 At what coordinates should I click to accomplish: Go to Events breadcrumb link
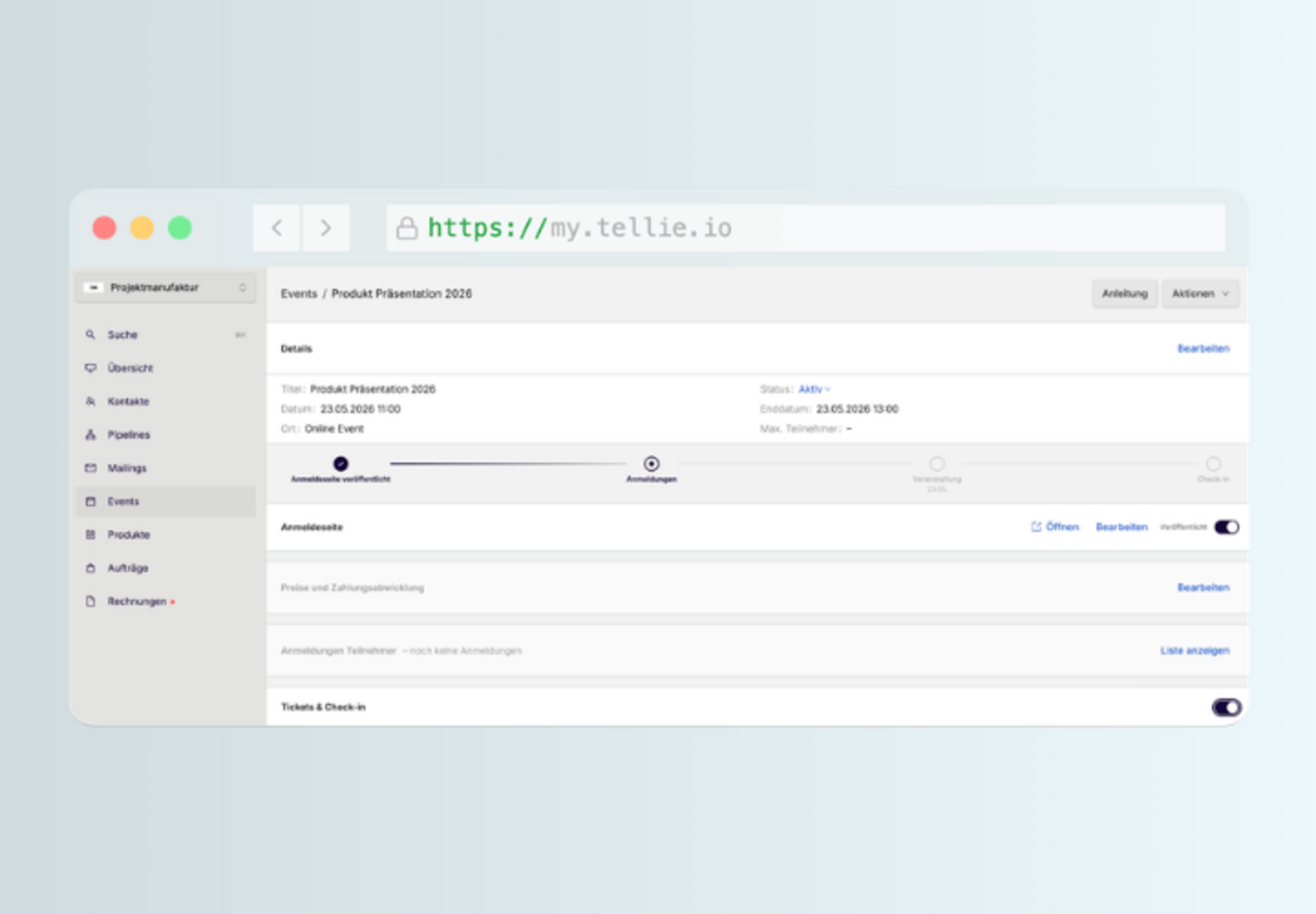pyautogui.click(x=299, y=294)
